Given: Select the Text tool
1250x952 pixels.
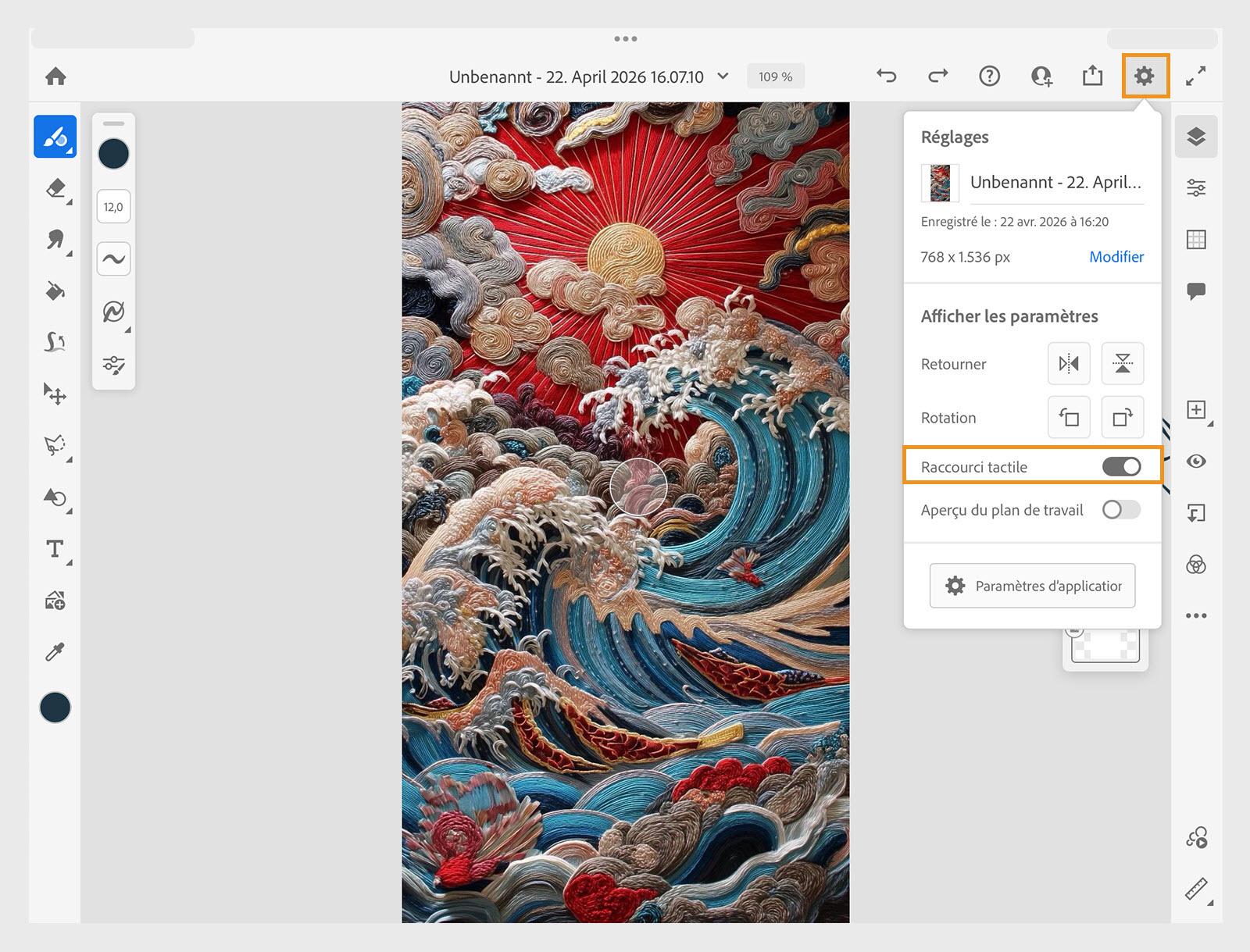Looking at the screenshot, I should pyautogui.click(x=55, y=548).
